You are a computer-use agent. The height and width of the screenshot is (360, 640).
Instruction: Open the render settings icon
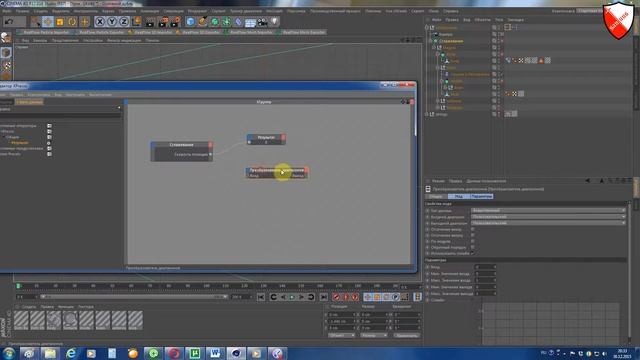click(x=176, y=21)
